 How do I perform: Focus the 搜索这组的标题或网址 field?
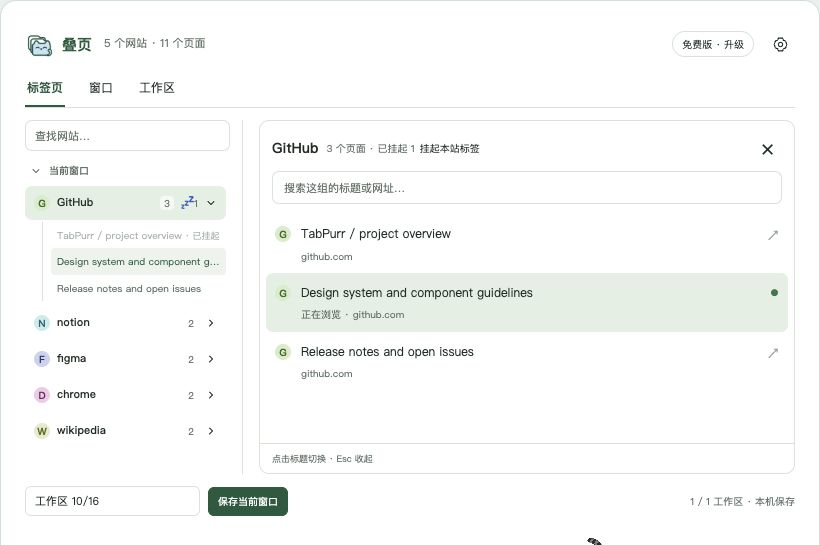pos(527,188)
